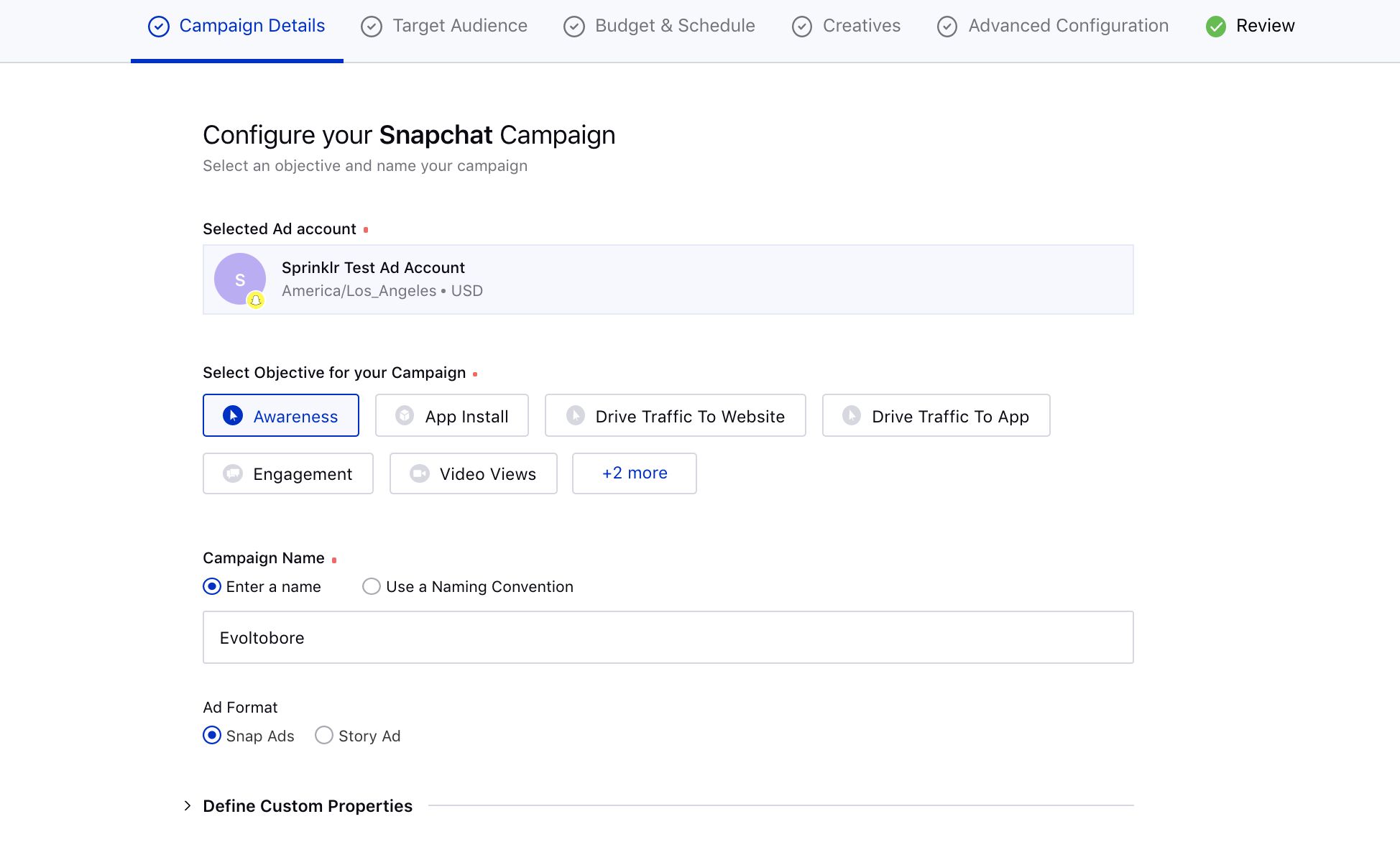
Task: Click the Engagement chat bubble icon
Action: [x=231, y=473]
